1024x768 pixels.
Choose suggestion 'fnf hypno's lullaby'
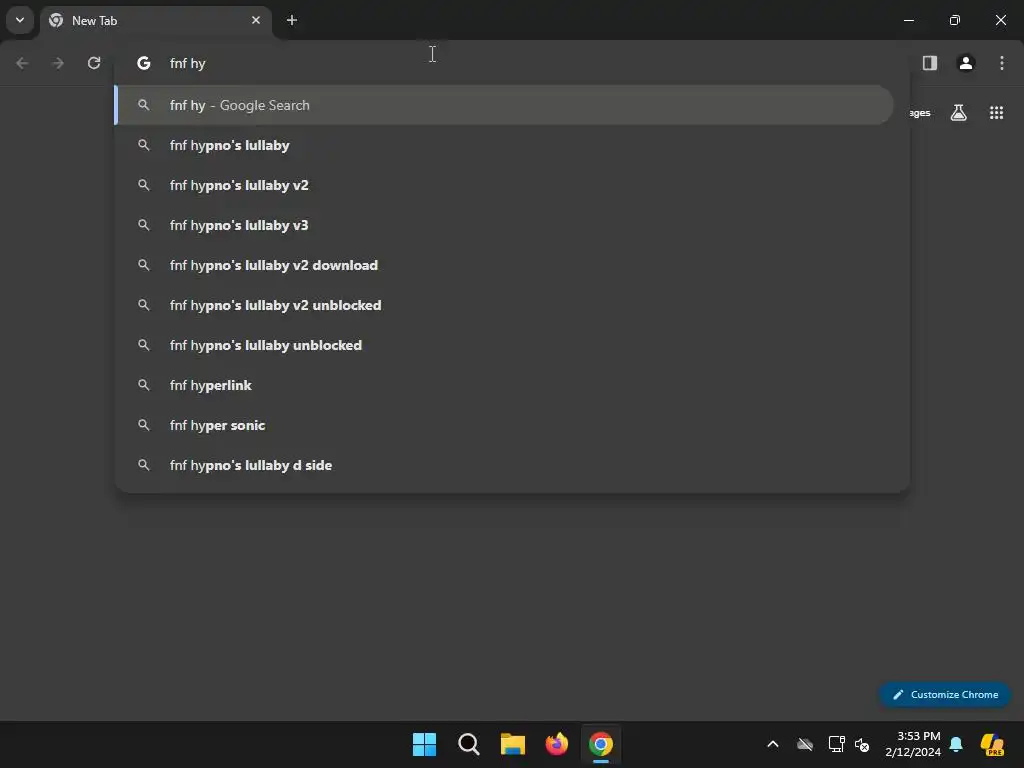click(x=504, y=145)
